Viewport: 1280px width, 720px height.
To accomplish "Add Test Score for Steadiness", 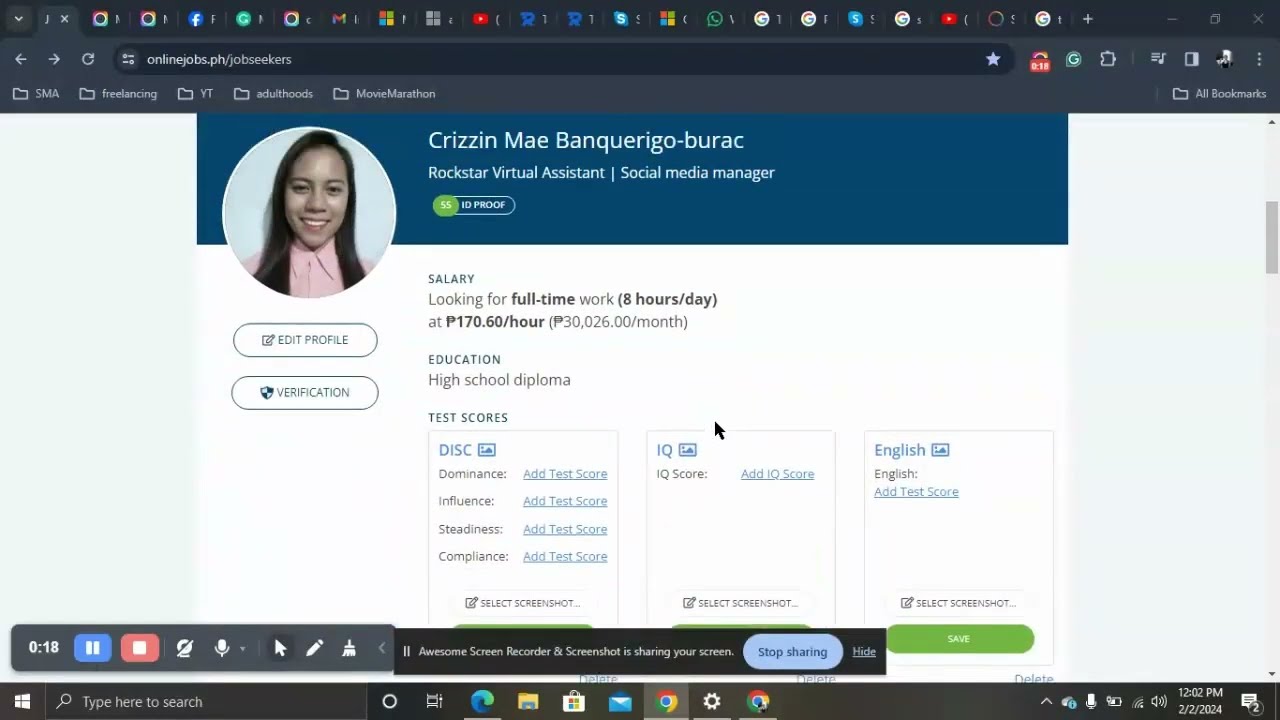I will [x=565, y=529].
